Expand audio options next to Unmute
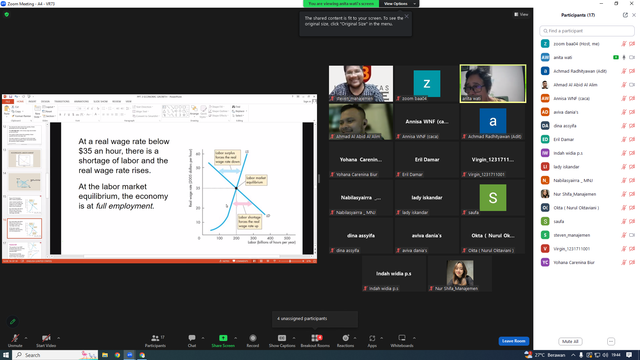The height and width of the screenshot is (360, 640). [26, 338]
